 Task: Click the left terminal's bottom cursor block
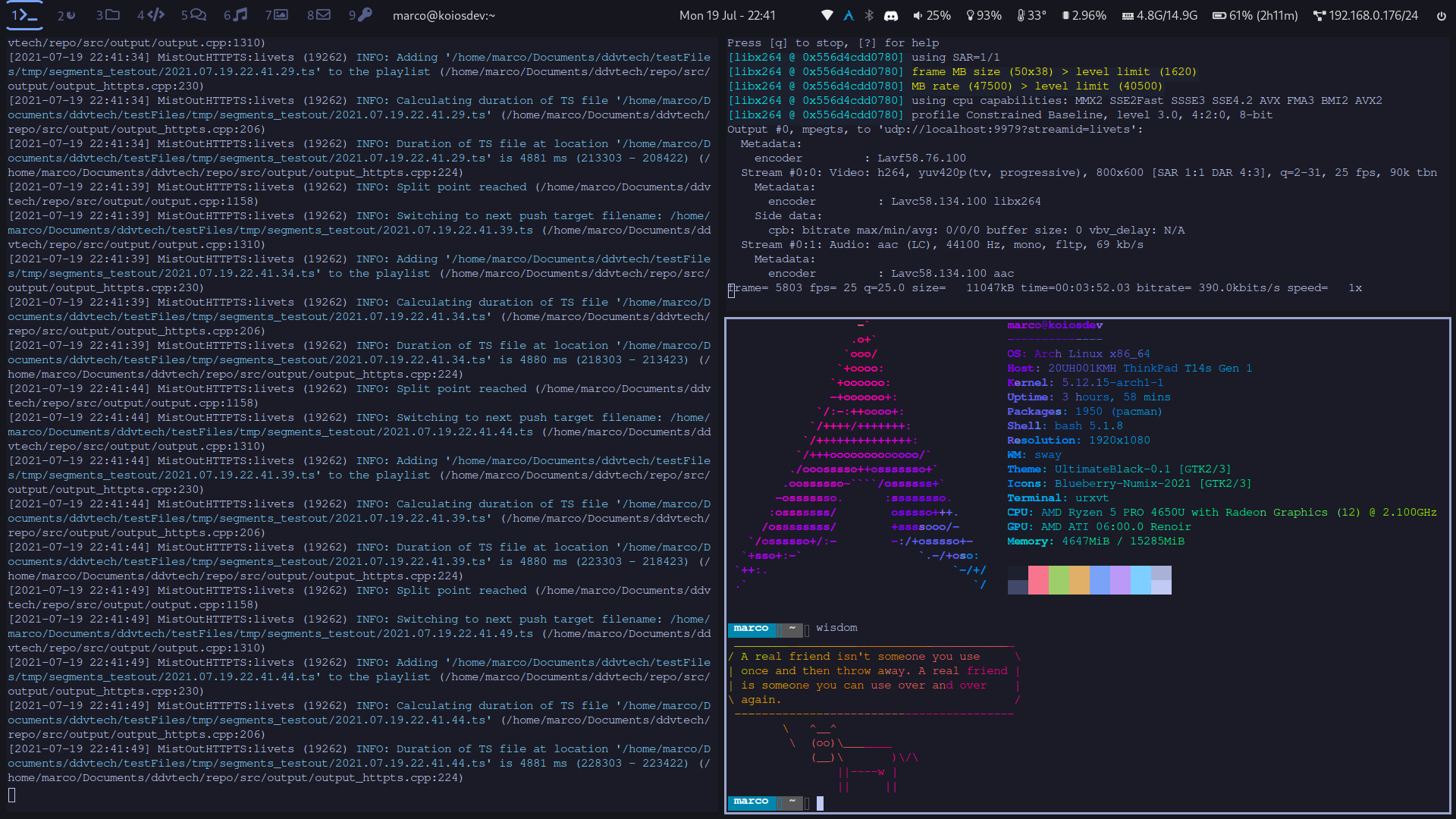coord(11,795)
